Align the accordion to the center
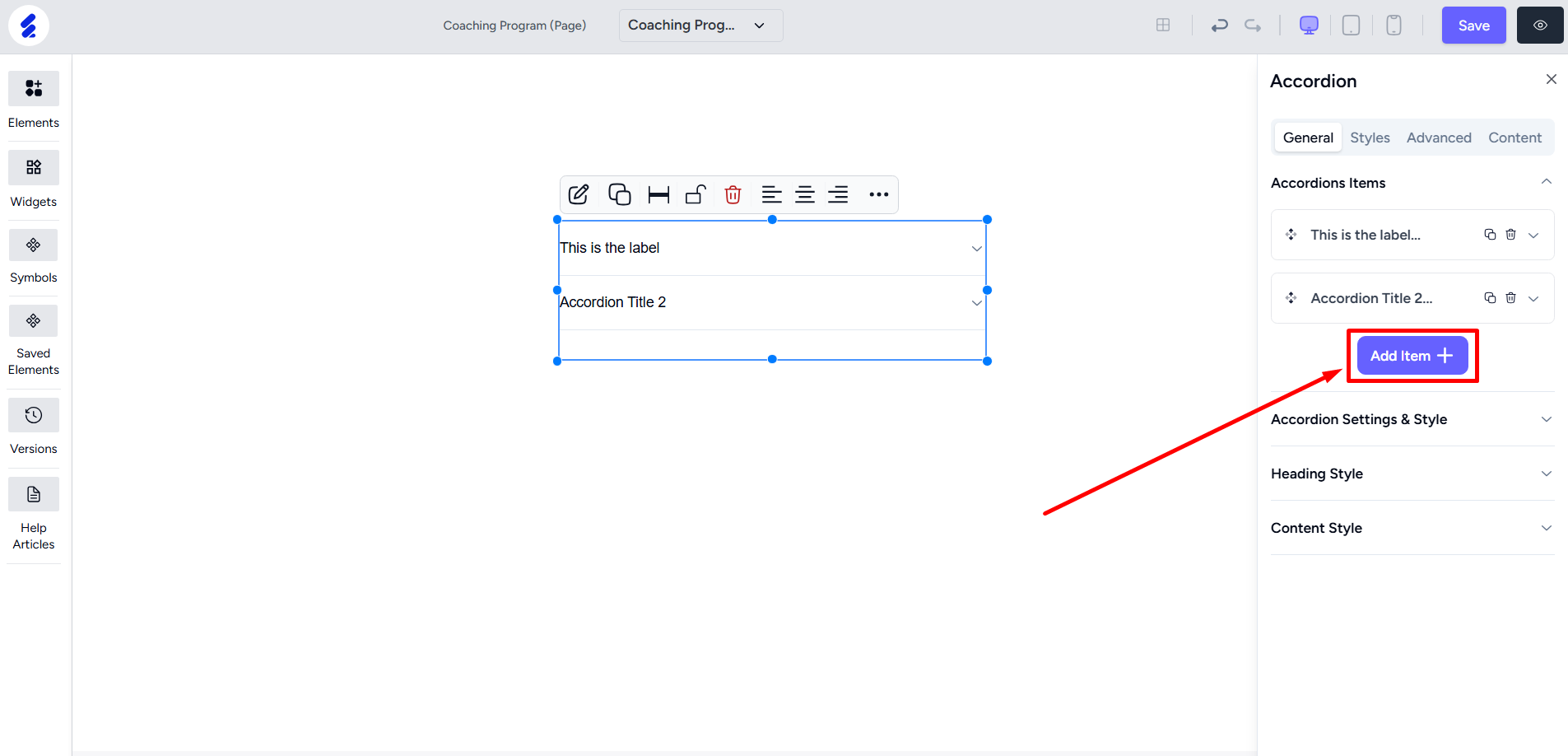1568x756 pixels. pos(805,194)
